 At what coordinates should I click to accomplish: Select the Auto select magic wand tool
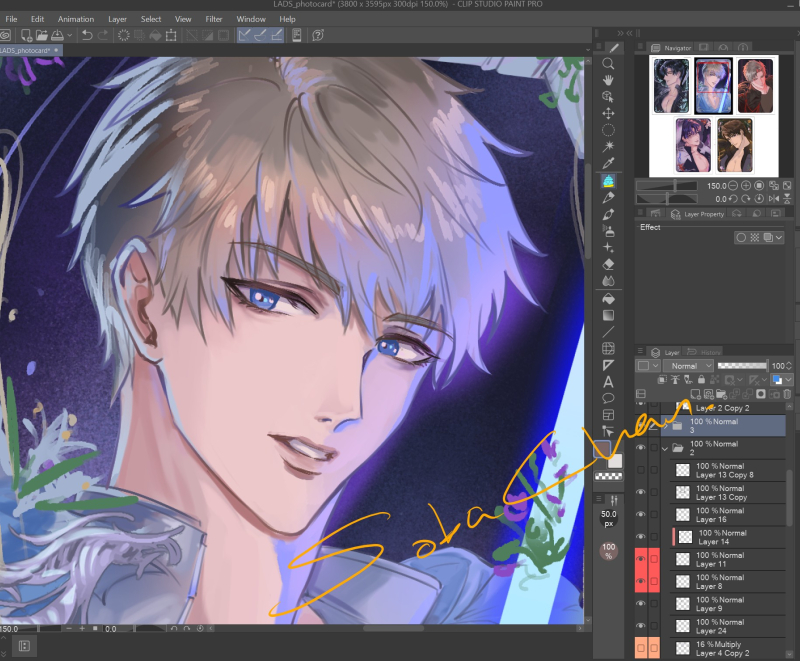pos(608,147)
